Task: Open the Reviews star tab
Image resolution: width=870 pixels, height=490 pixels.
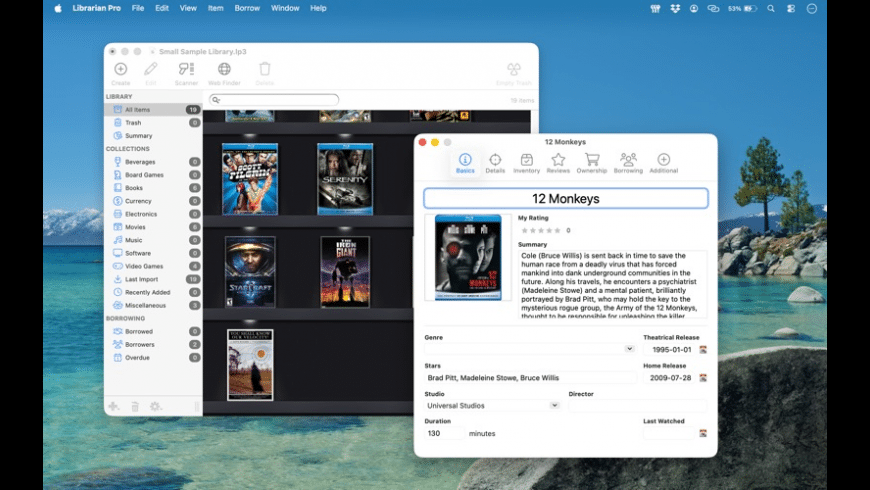Action: (x=558, y=163)
